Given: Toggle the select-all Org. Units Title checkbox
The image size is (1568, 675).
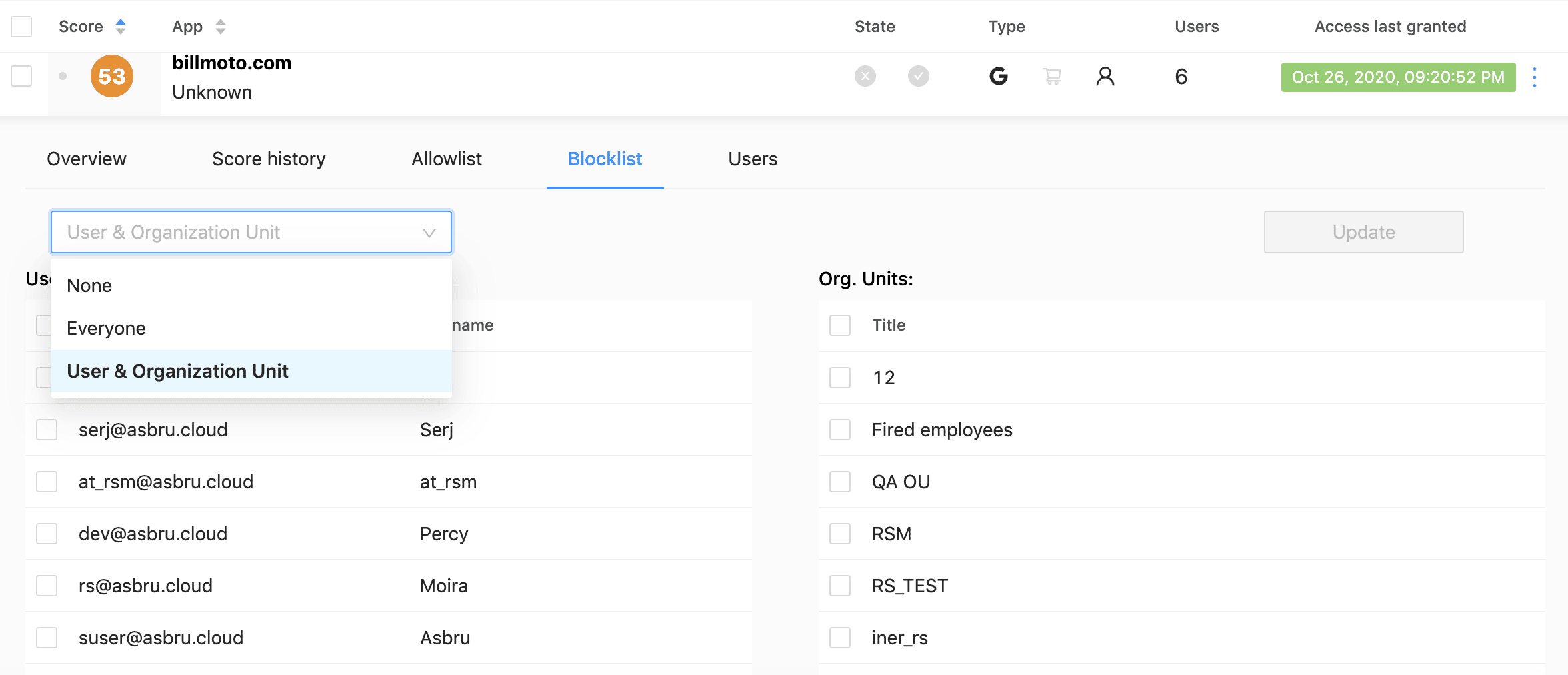Looking at the screenshot, I should point(840,325).
